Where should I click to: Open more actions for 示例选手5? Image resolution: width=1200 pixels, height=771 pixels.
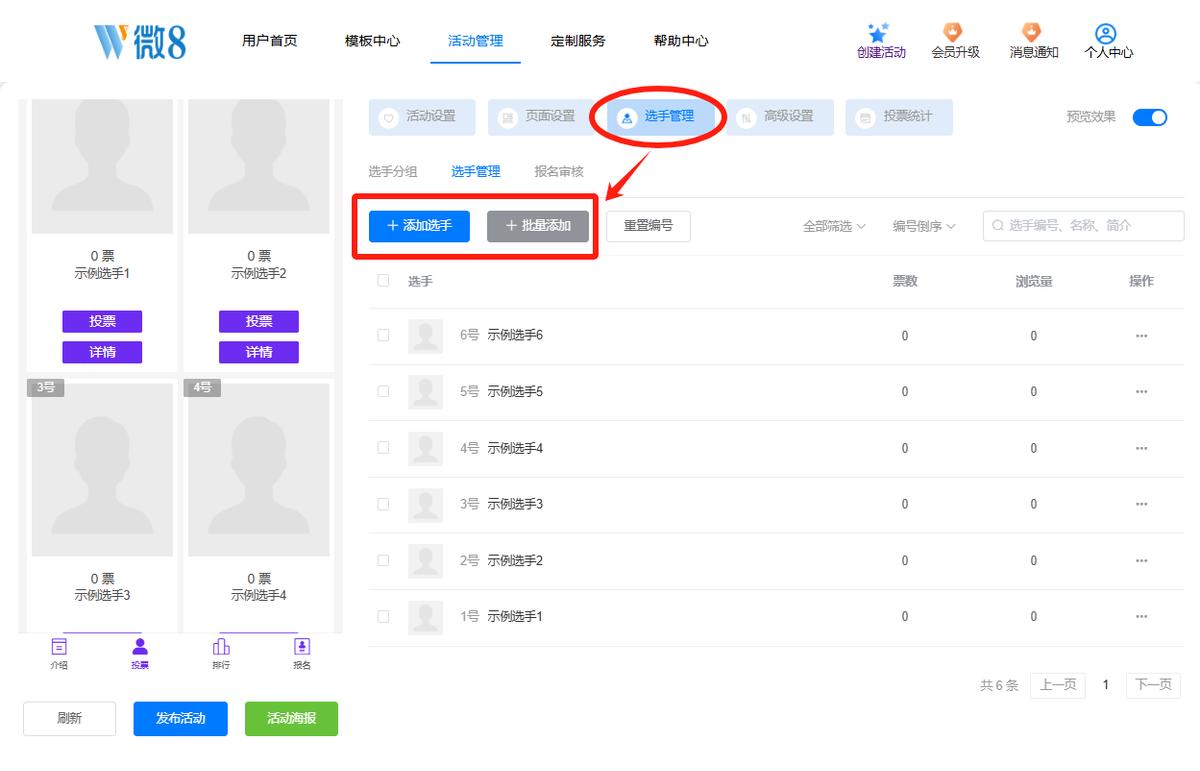coord(1141,392)
